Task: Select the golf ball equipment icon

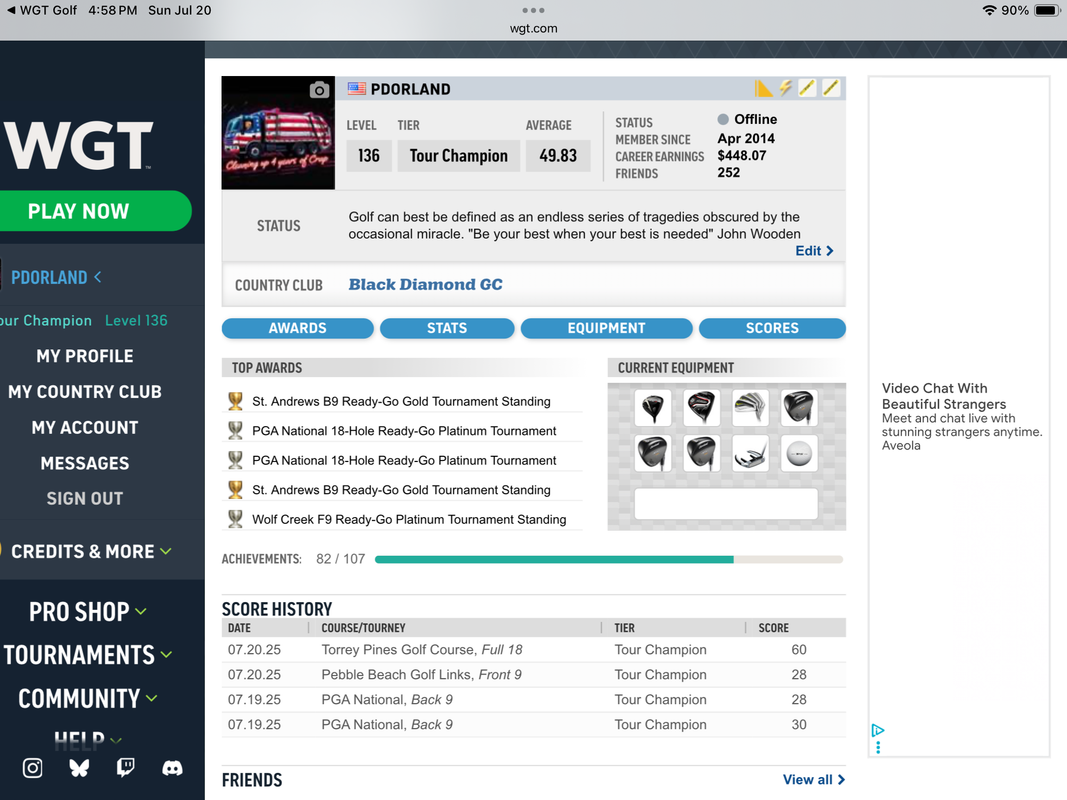Action: (798, 454)
